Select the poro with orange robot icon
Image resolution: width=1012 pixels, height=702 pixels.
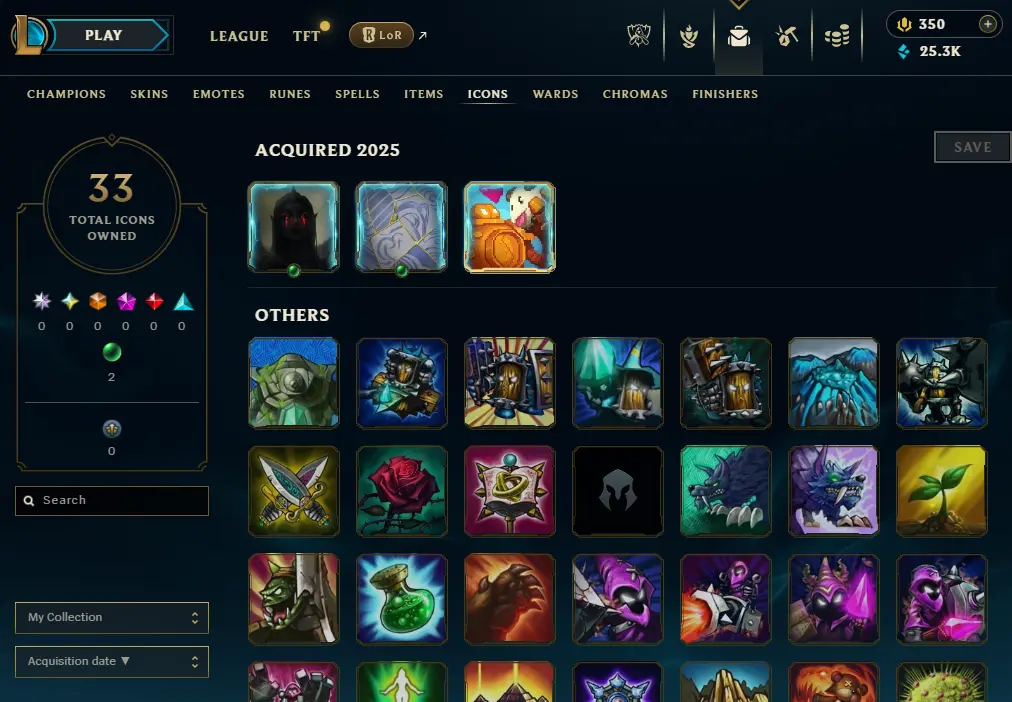click(x=509, y=227)
